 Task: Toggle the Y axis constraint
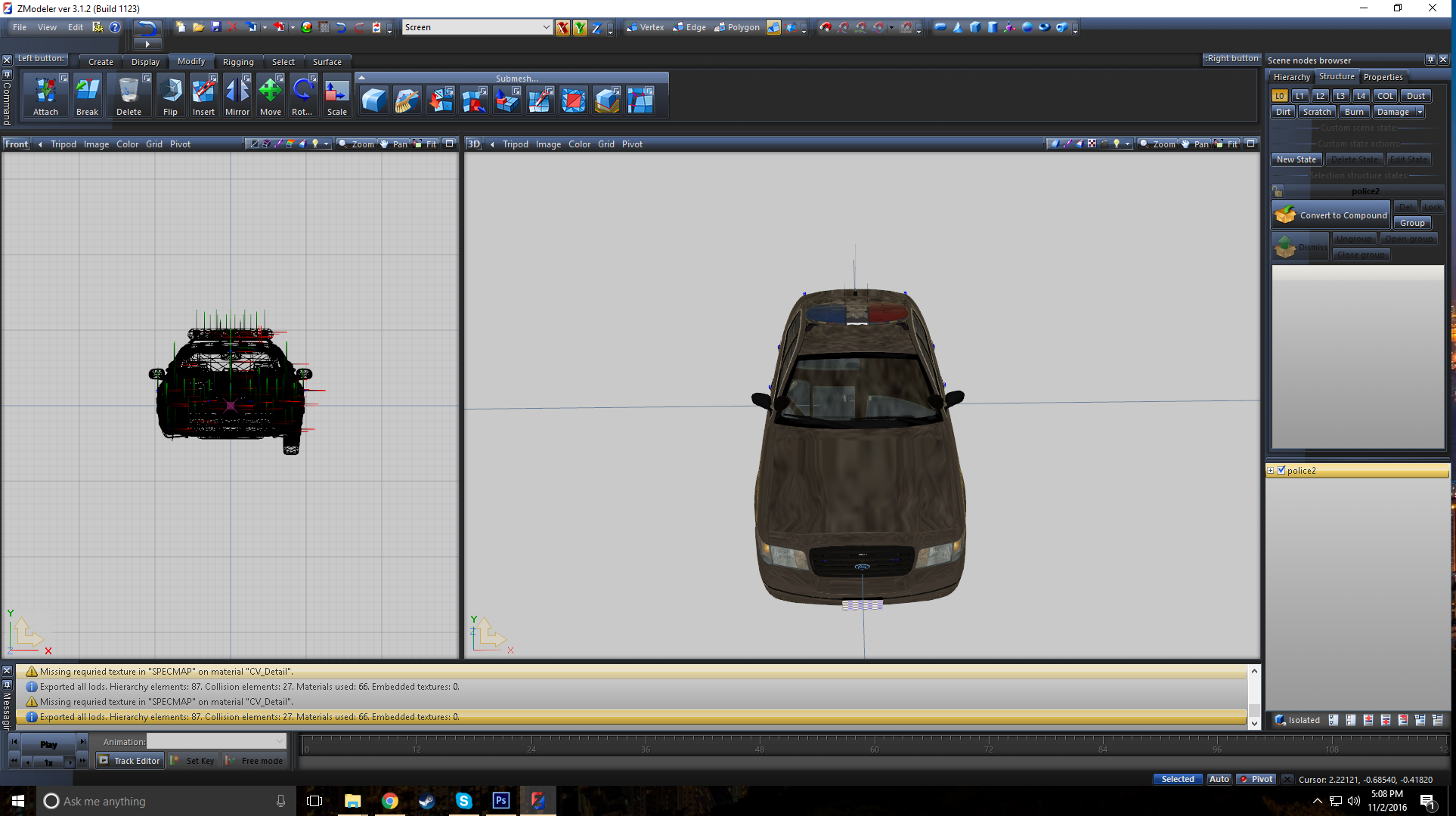(580, 28)
